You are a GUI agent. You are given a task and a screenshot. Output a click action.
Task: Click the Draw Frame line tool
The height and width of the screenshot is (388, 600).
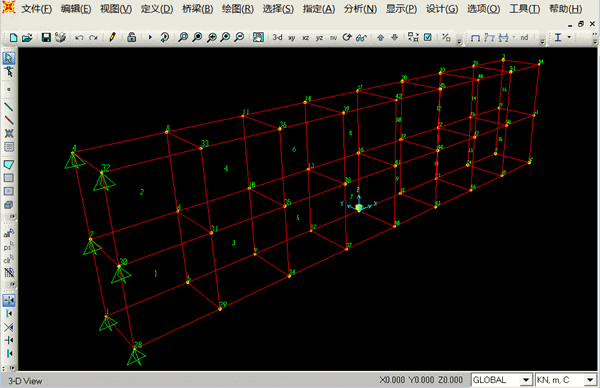pyautogui.click(x=8, y=107)
